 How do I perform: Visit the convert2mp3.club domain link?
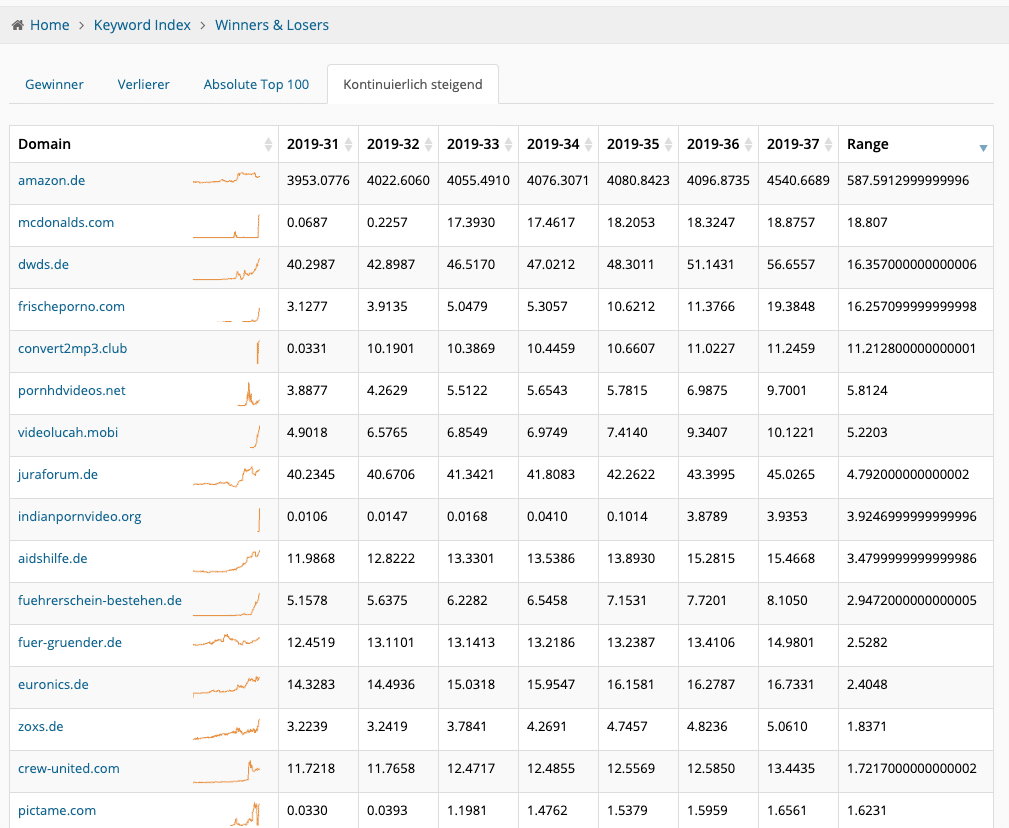[73, 349]
